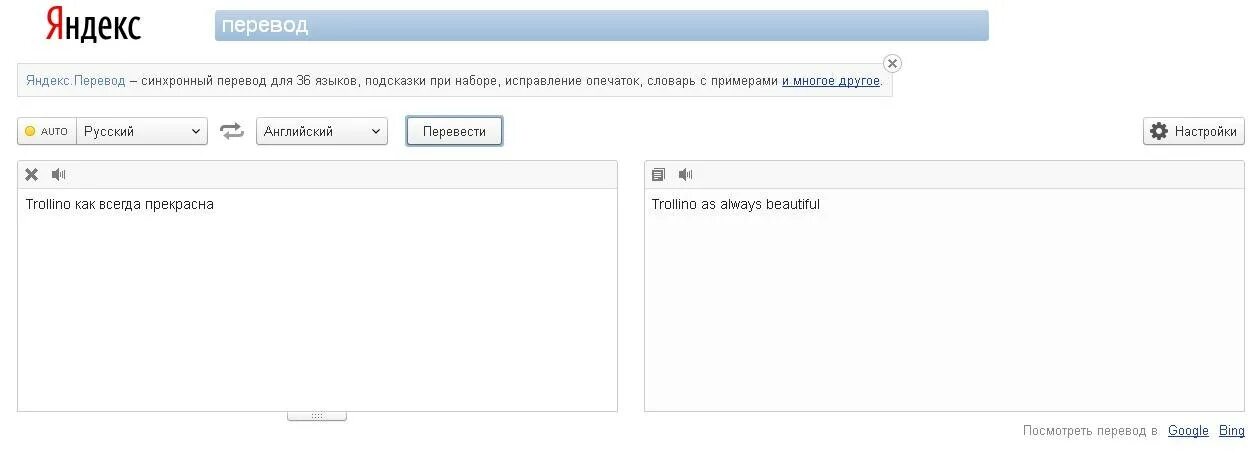Image resolution: width=1253 pixels, height=468 pixels.
Task: Clear the source text with the X icon
Action: click(x=32, y=174)
